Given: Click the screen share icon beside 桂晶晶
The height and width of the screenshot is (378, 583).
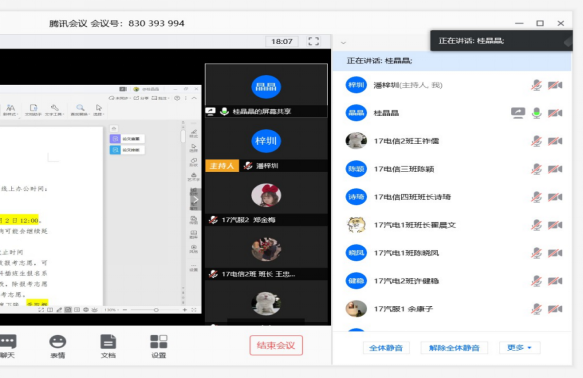Looking at the screenshot, I should click(518, 113).
